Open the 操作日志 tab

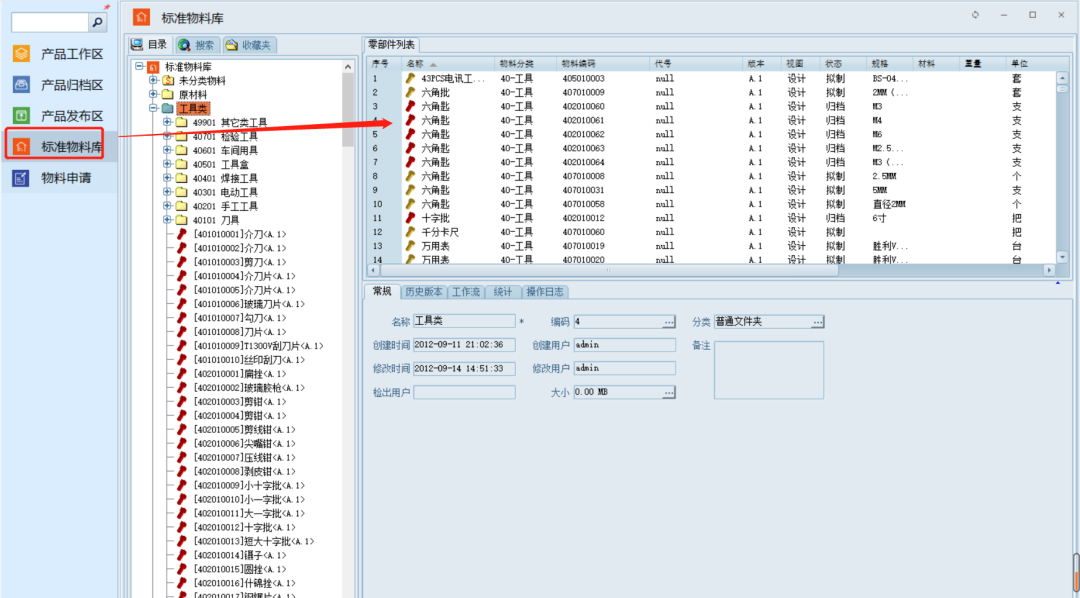545,292
